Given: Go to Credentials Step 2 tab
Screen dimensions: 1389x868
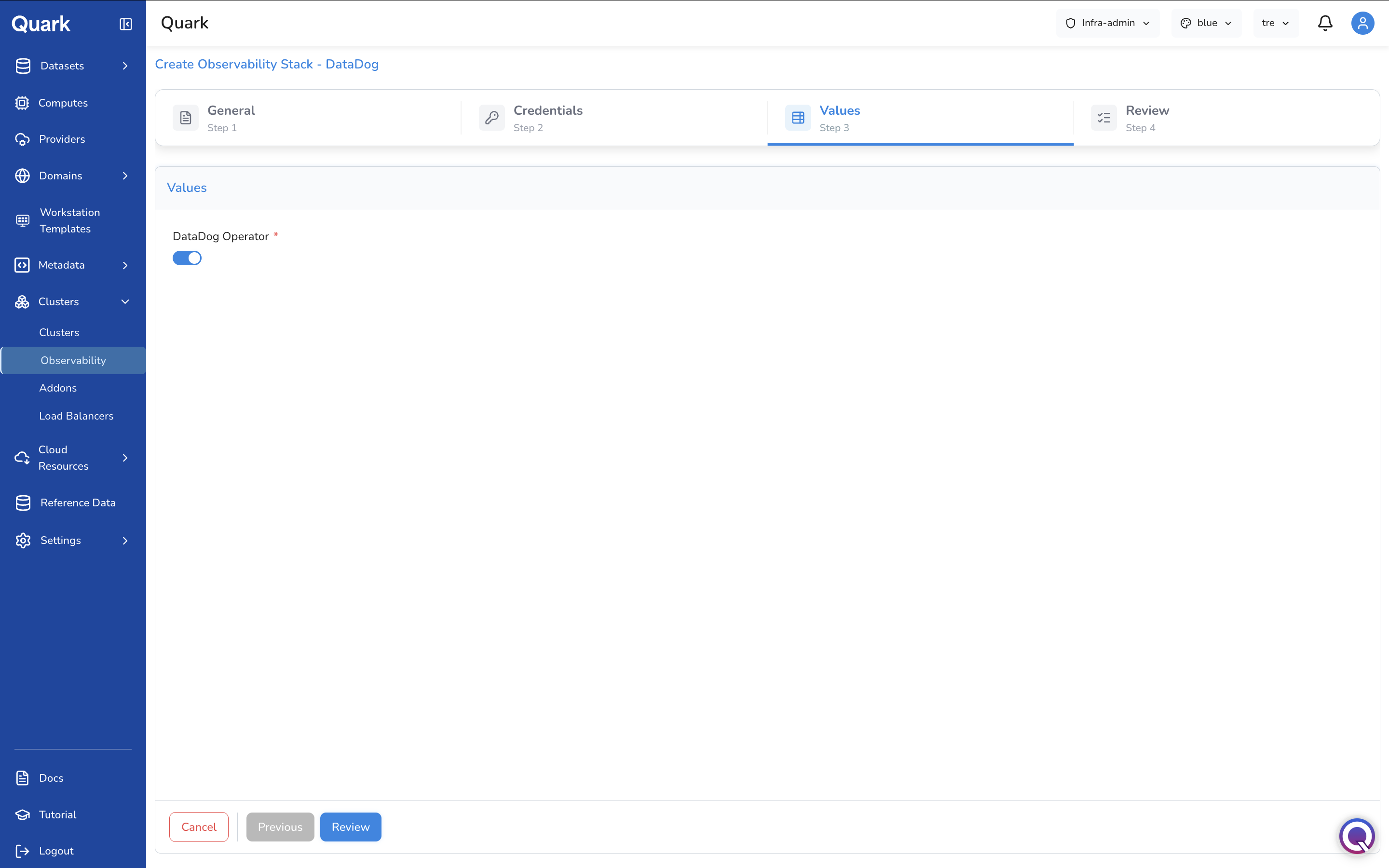Looking at the screenshot, I should 614,118.
